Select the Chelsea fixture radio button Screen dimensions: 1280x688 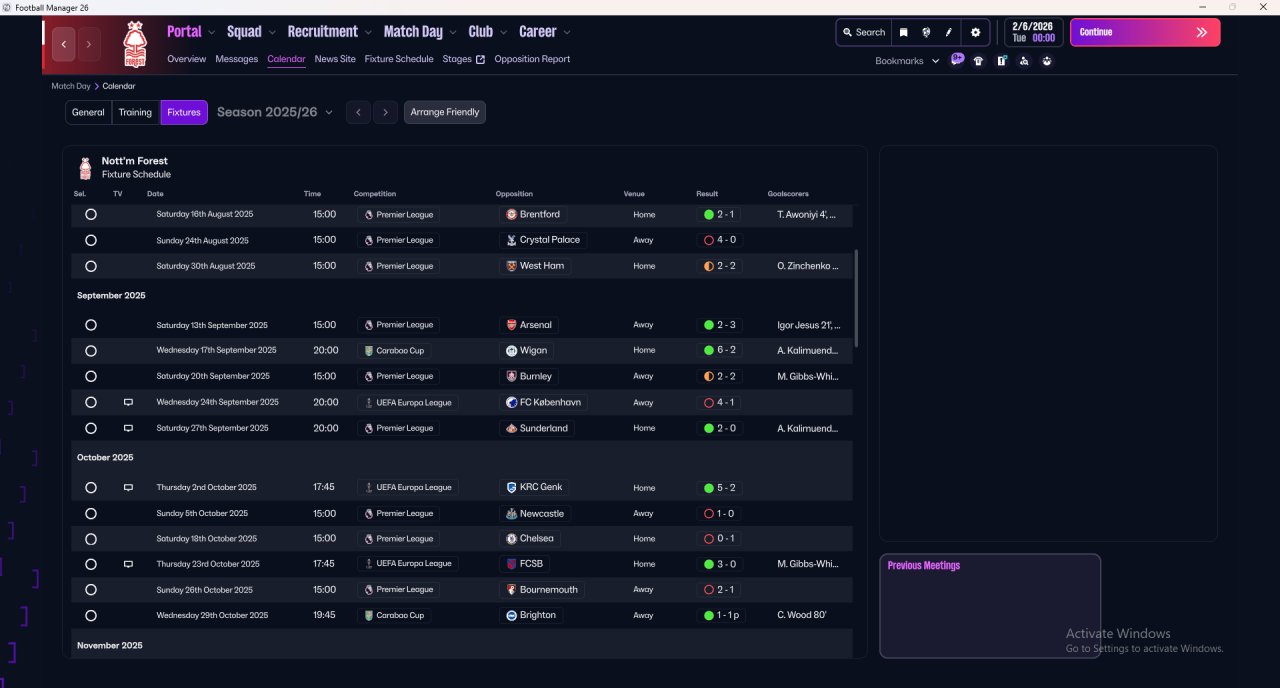pyautogui.click(x=91, y=539)
